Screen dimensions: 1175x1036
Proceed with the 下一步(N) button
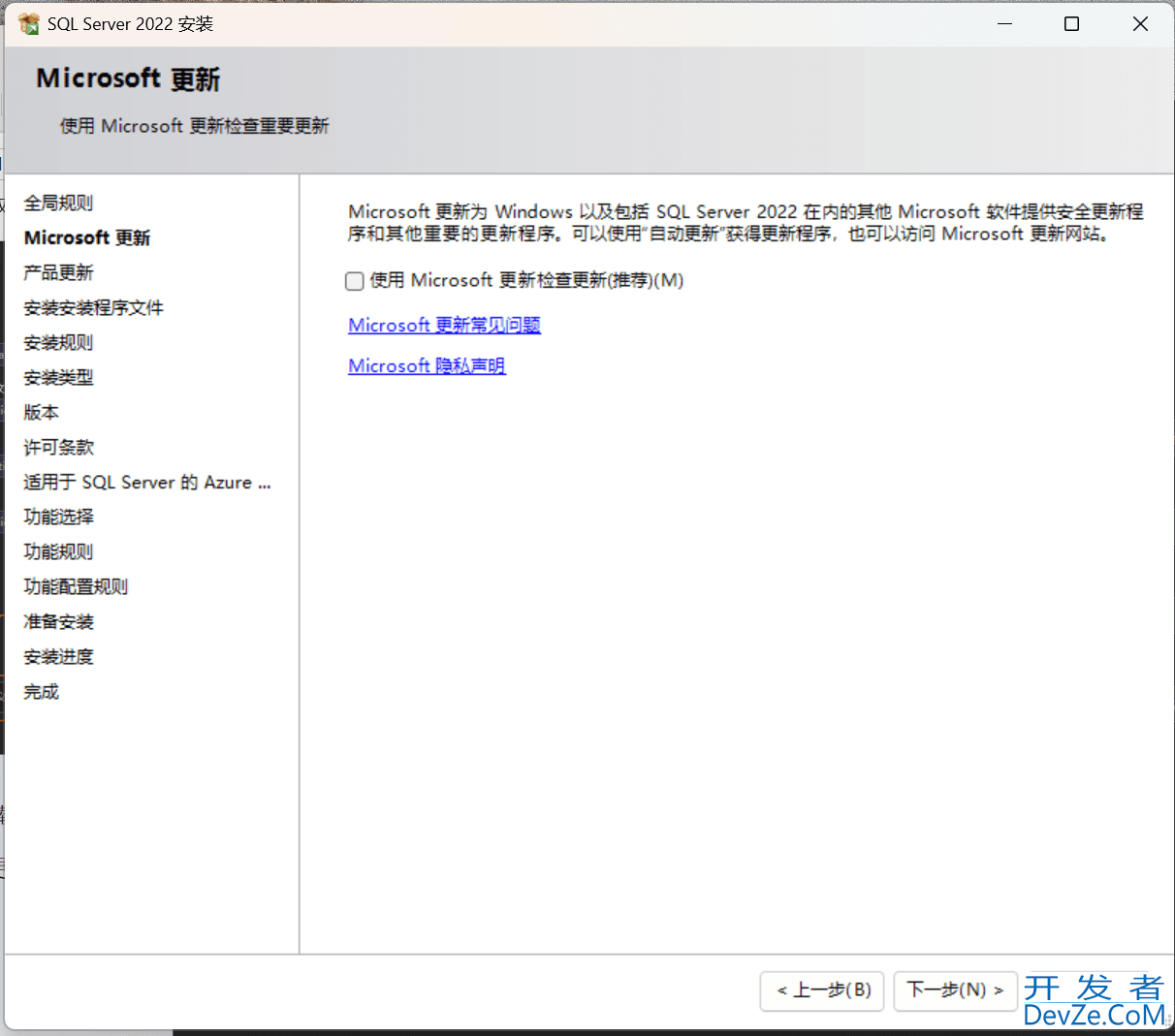pyautogui.click(x=955, y=990)
